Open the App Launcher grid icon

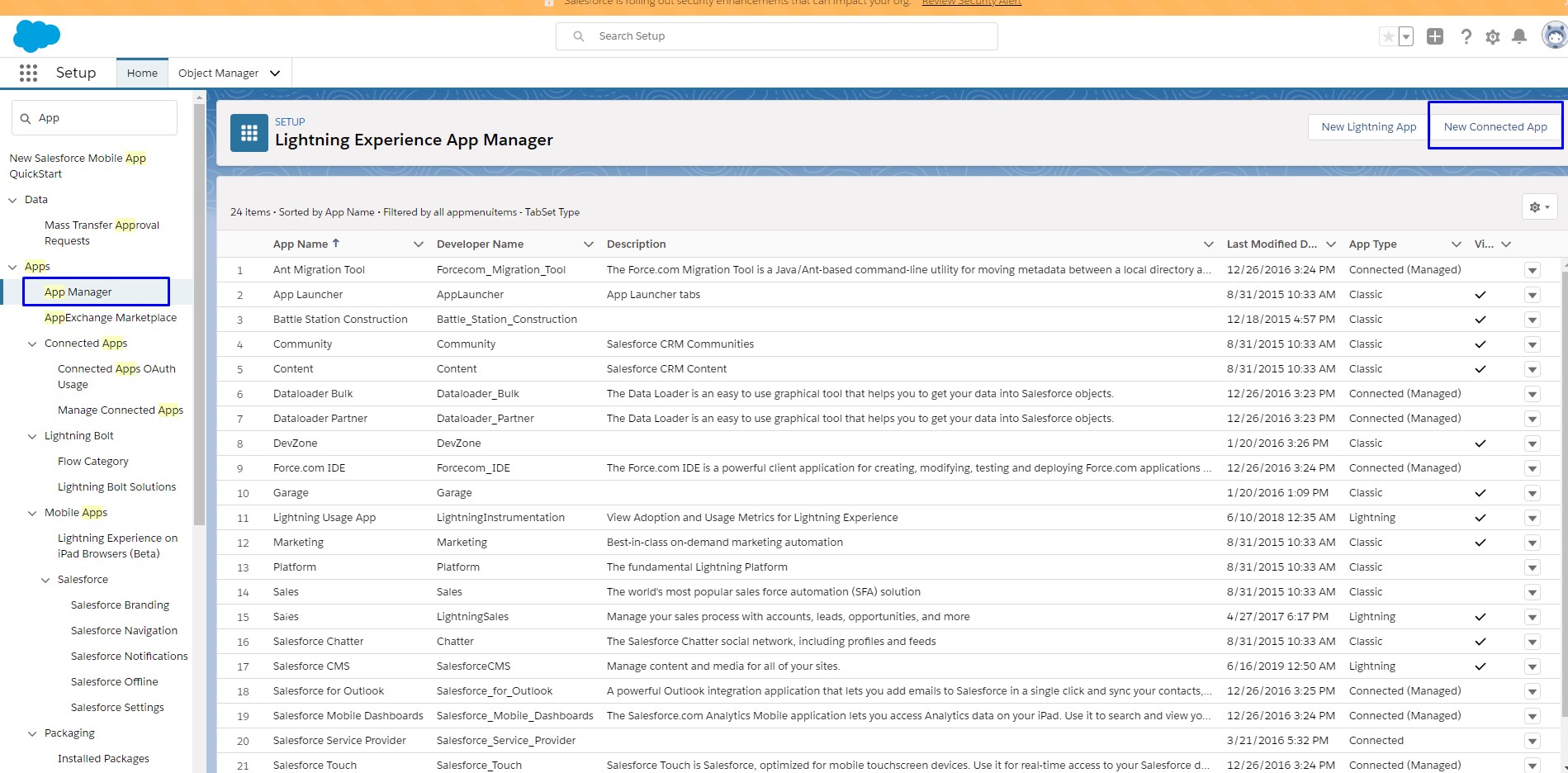pos(28,73)
